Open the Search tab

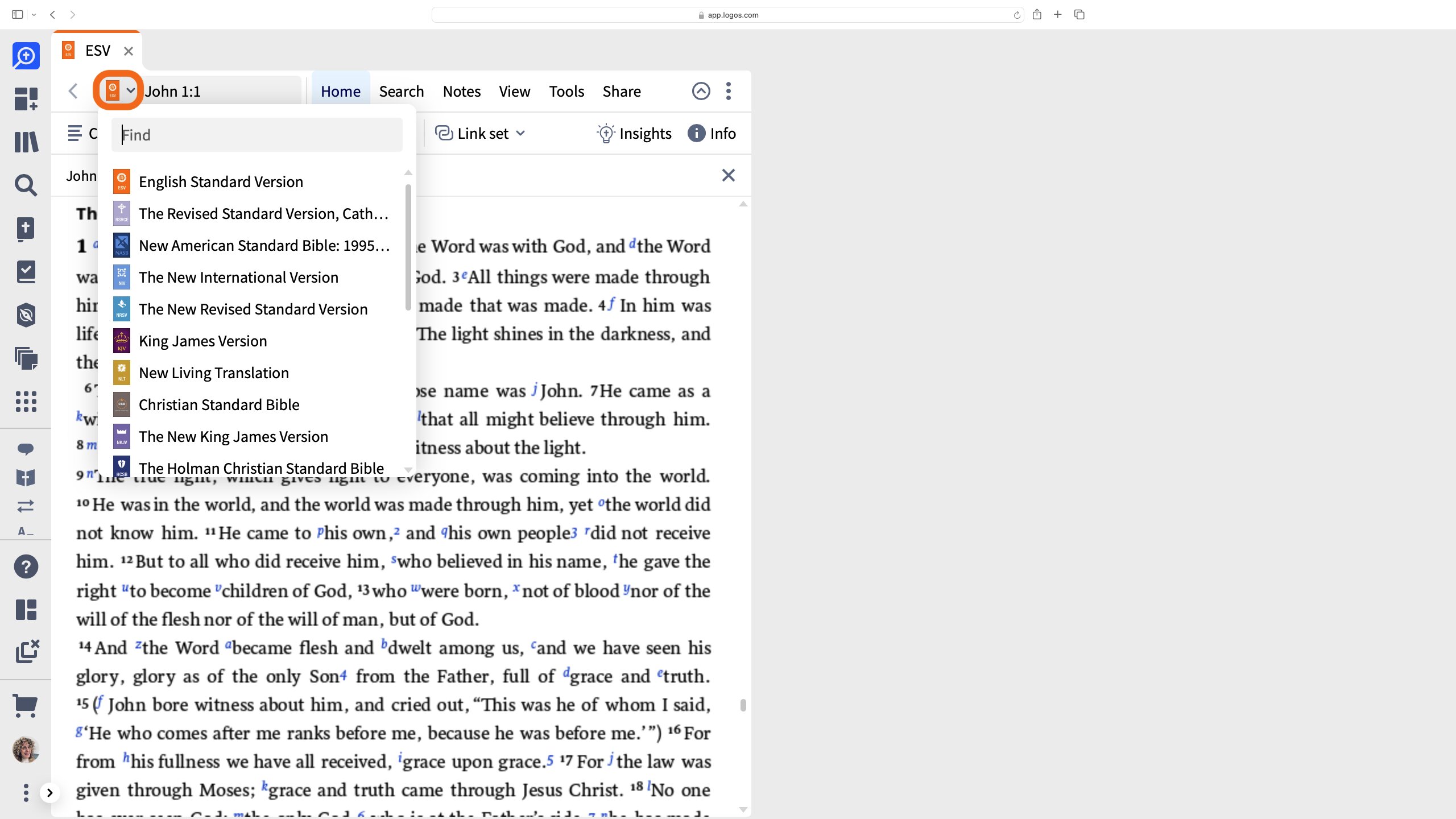tap(402, 91)
